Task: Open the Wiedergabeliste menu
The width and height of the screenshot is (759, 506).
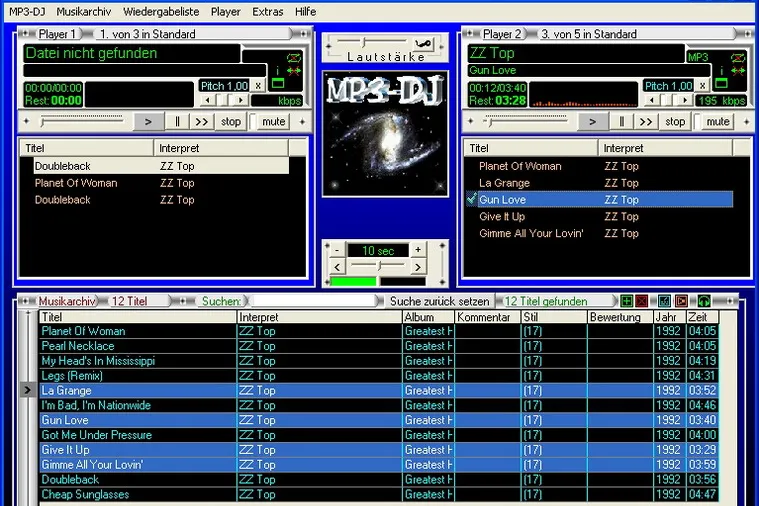Action: pos(161,12)
